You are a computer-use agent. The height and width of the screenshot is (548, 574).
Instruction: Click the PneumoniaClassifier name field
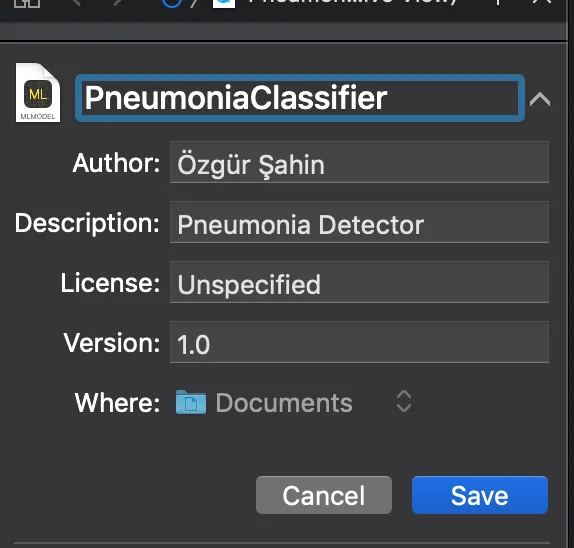tap(300, 98)
